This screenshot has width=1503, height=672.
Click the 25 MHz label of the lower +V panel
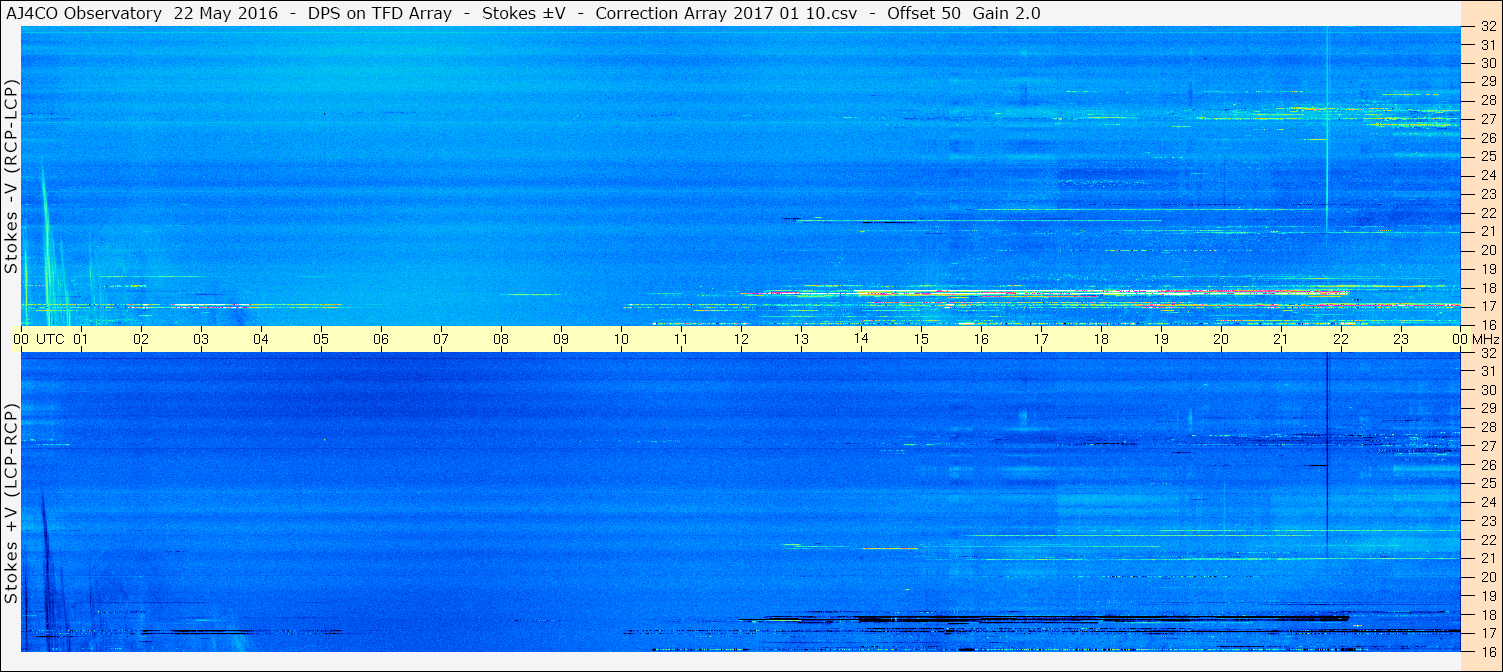coord(1487,483)
